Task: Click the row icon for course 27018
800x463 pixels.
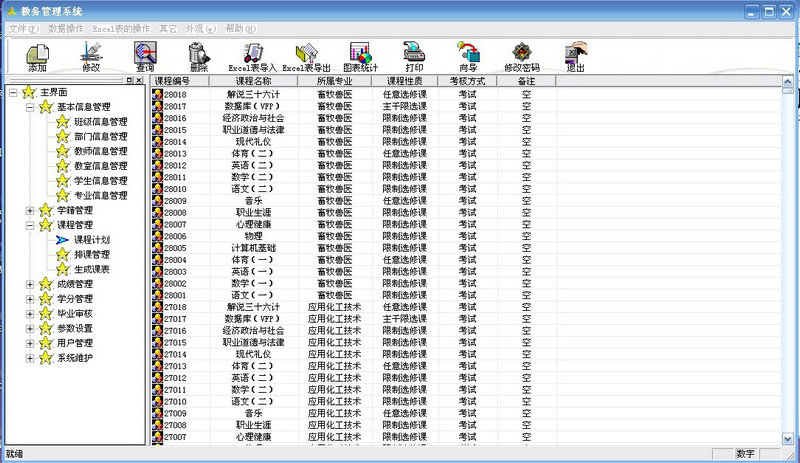Action: point(157,307)
